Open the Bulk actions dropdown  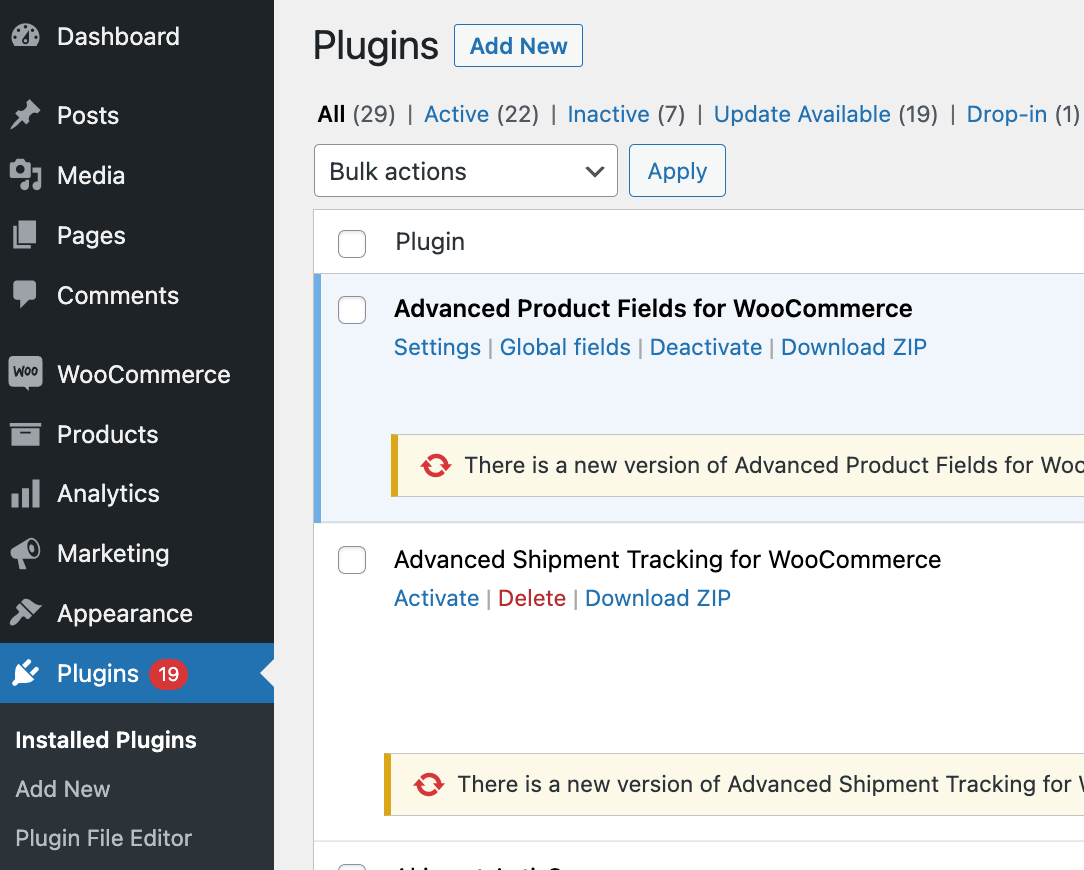click(465, 171)
